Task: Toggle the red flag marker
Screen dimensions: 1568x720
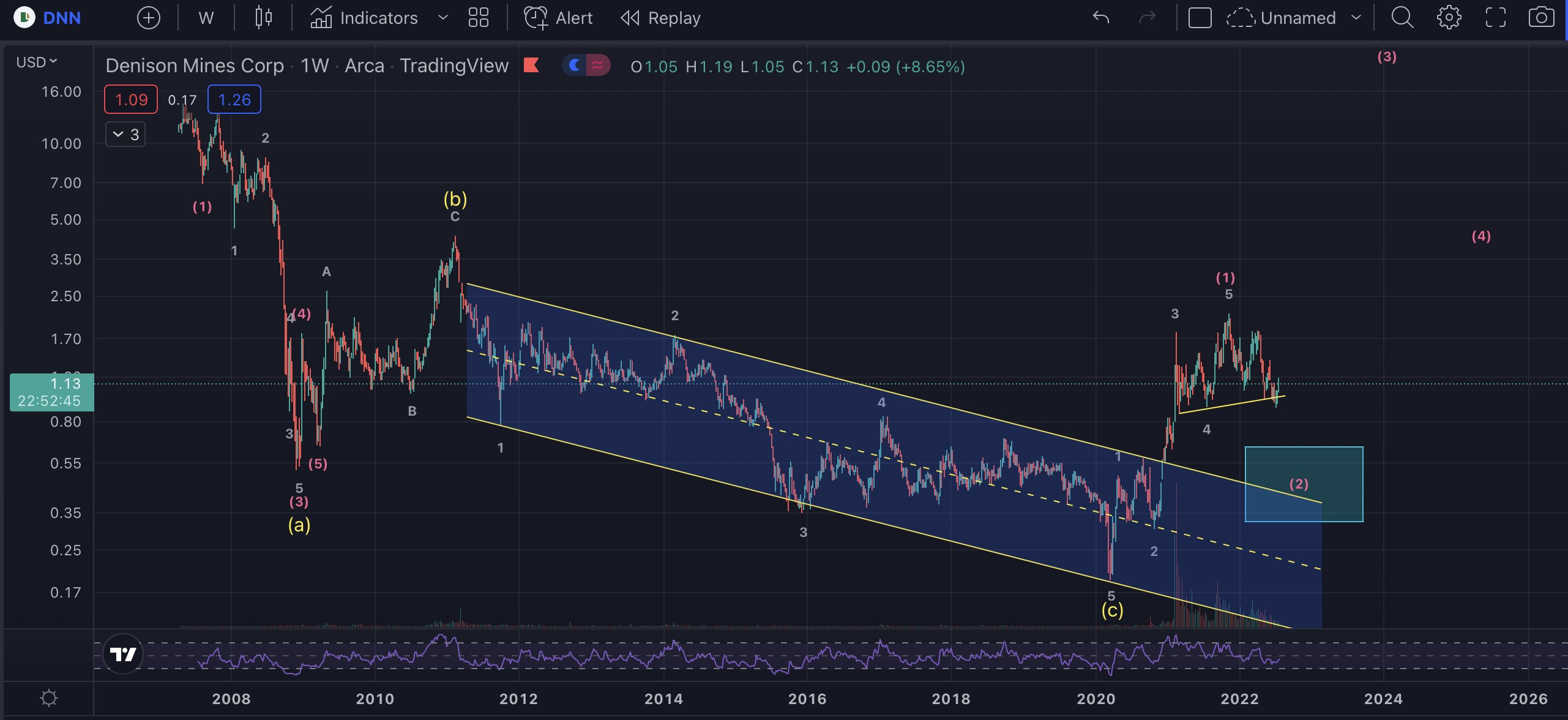Action: 531,66
